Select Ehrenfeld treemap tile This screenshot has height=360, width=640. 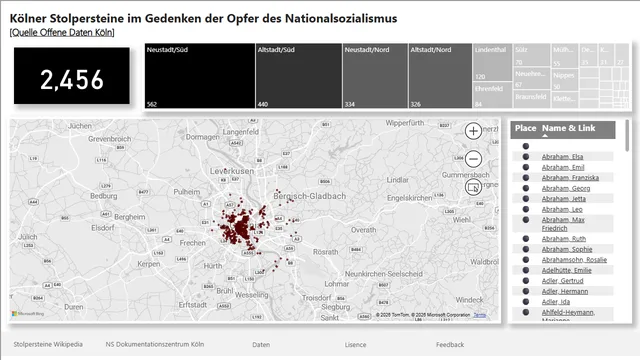tap(493, 95)
